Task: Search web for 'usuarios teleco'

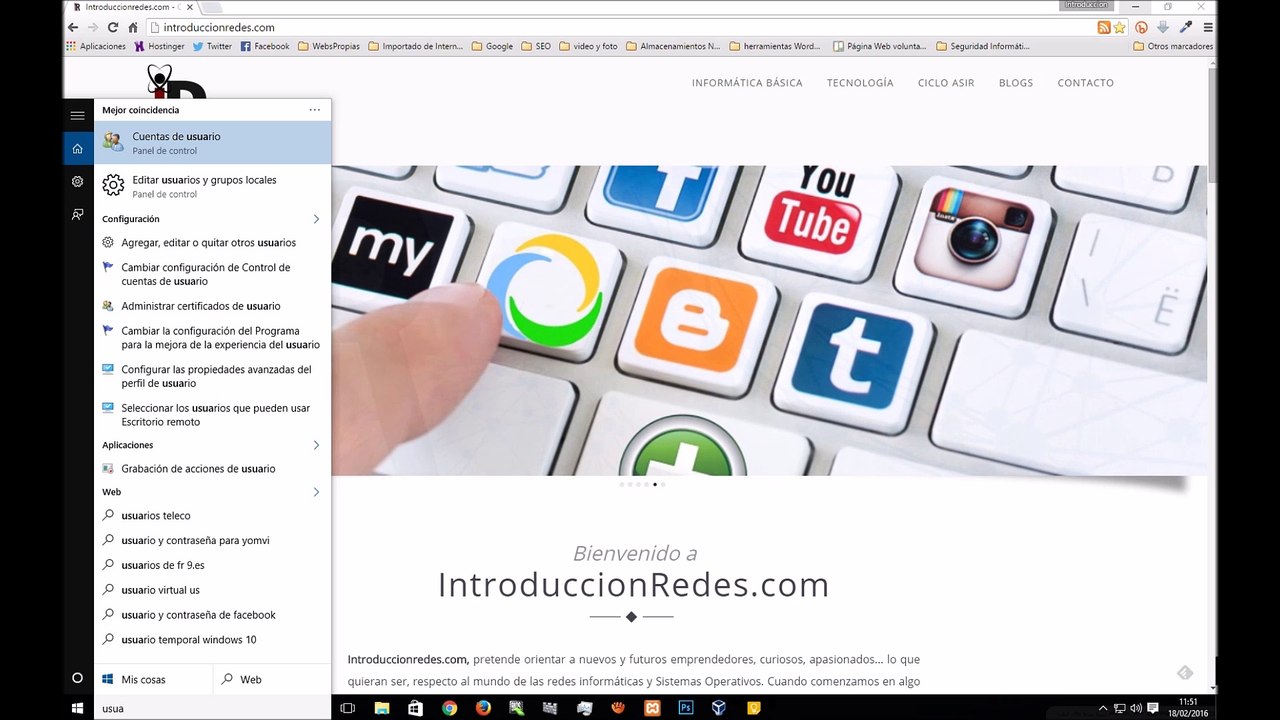Action: [x=212, y=515]
